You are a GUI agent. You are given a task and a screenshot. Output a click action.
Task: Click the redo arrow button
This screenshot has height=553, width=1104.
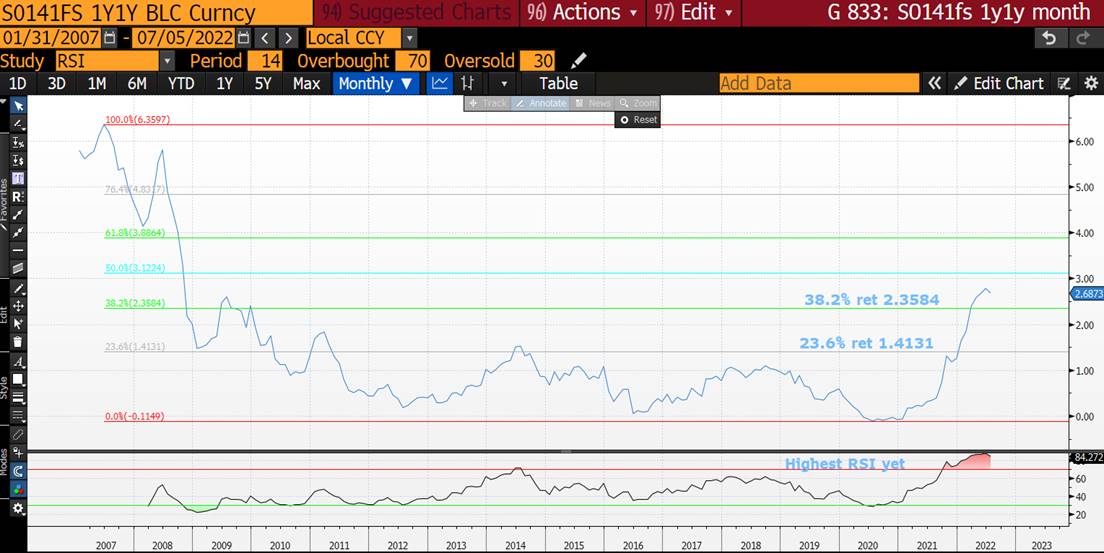1082,38
